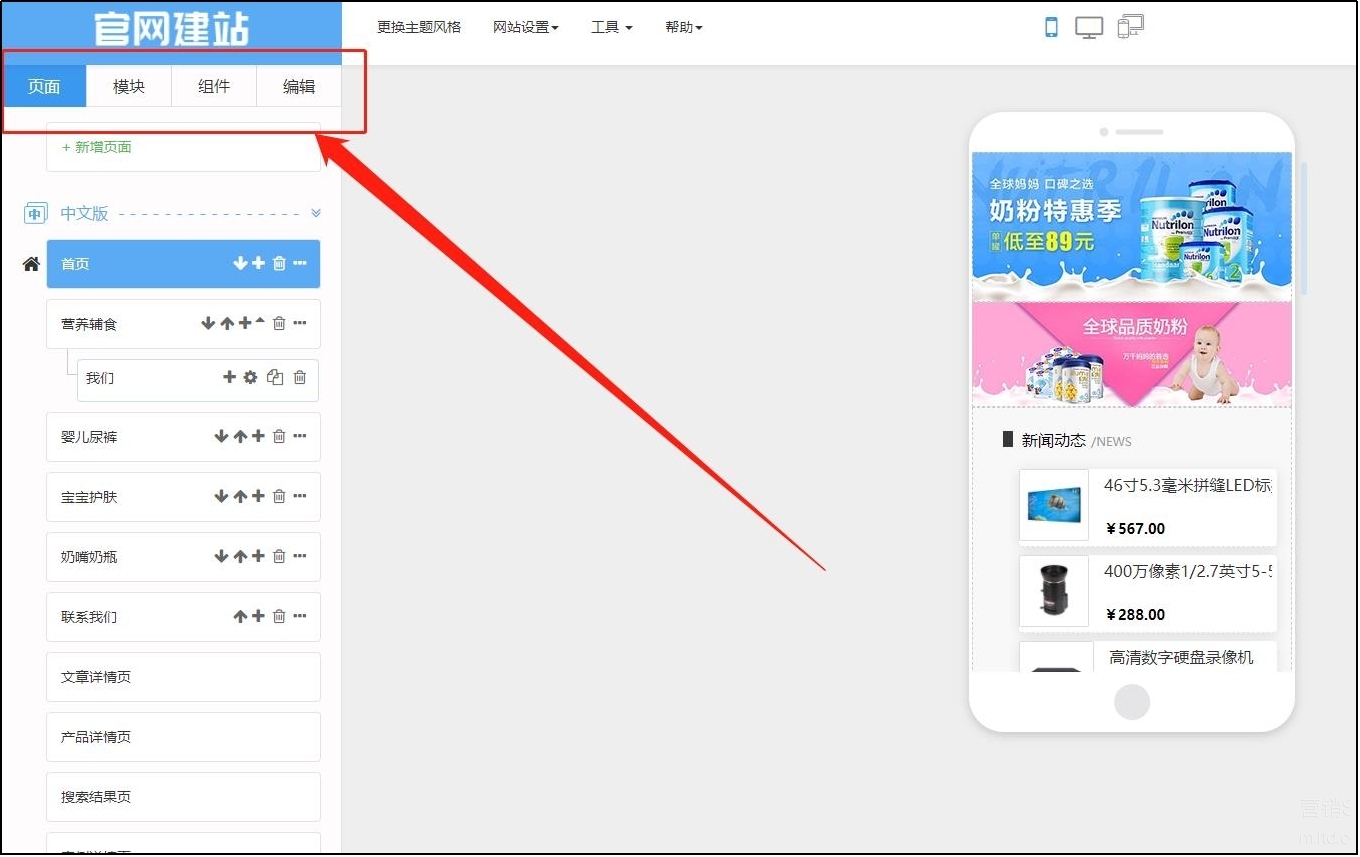Collapse 营养辅食 subpages with caret
The image size is (1360, 857).
[260, 322]
